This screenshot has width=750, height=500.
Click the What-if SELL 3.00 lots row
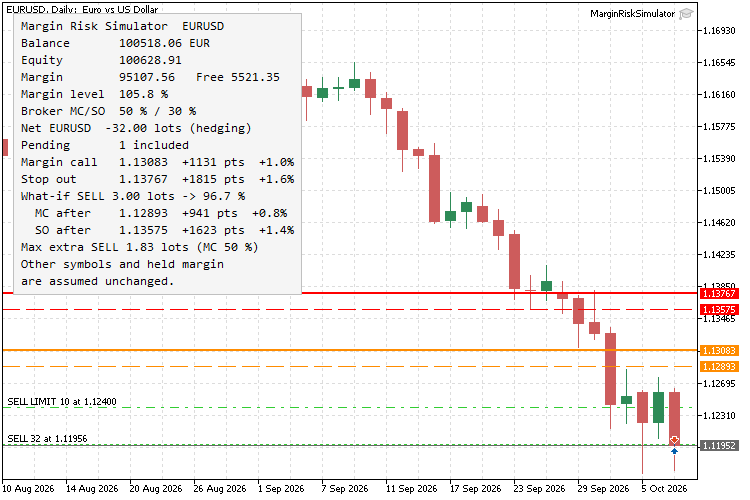(x=133, y=196)
